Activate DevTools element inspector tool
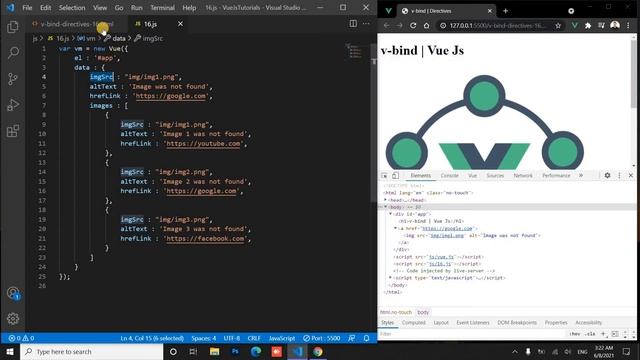The height and width of the screenshot is (360, 640). click(384, 176)
